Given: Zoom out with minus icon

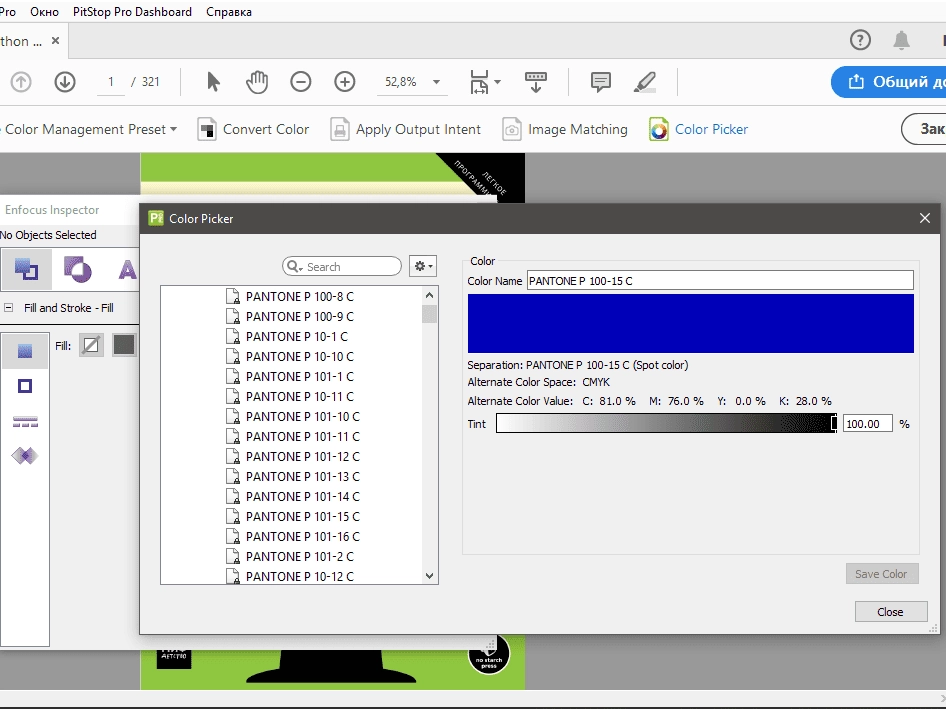Looking at the screenshot, I should (x=300, y=81).
